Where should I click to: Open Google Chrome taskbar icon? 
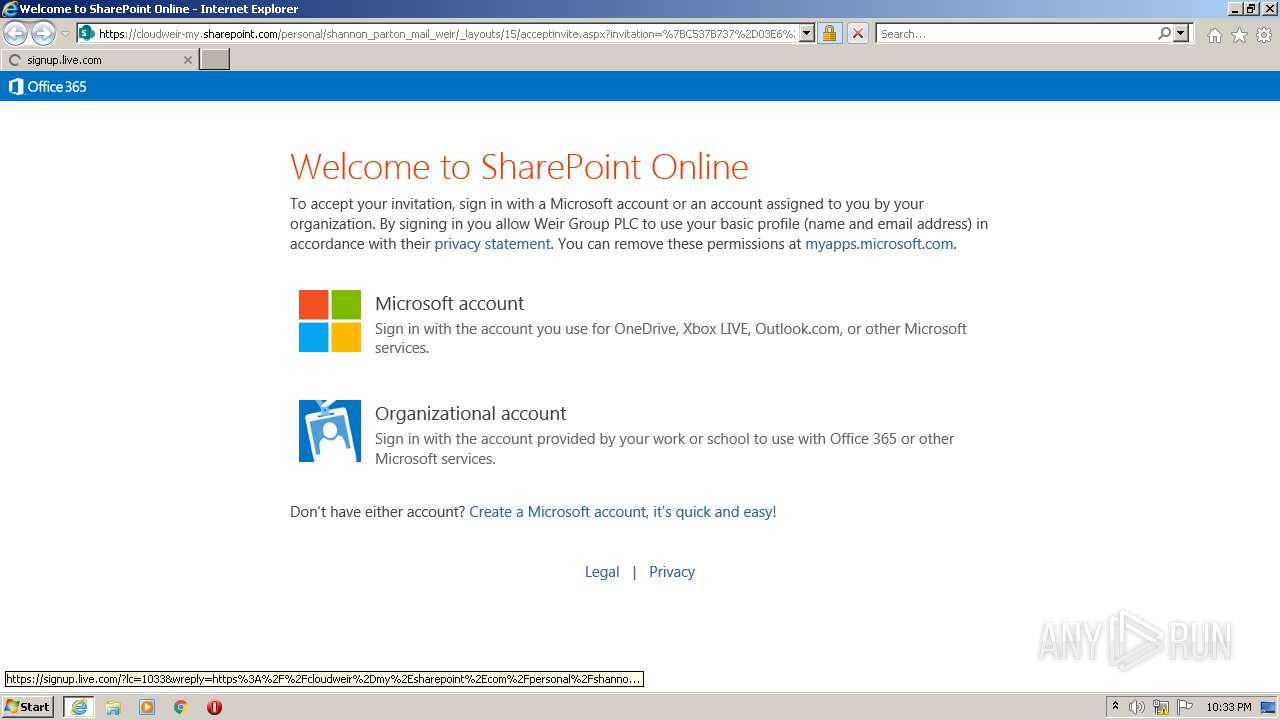[x=181, y=707]
